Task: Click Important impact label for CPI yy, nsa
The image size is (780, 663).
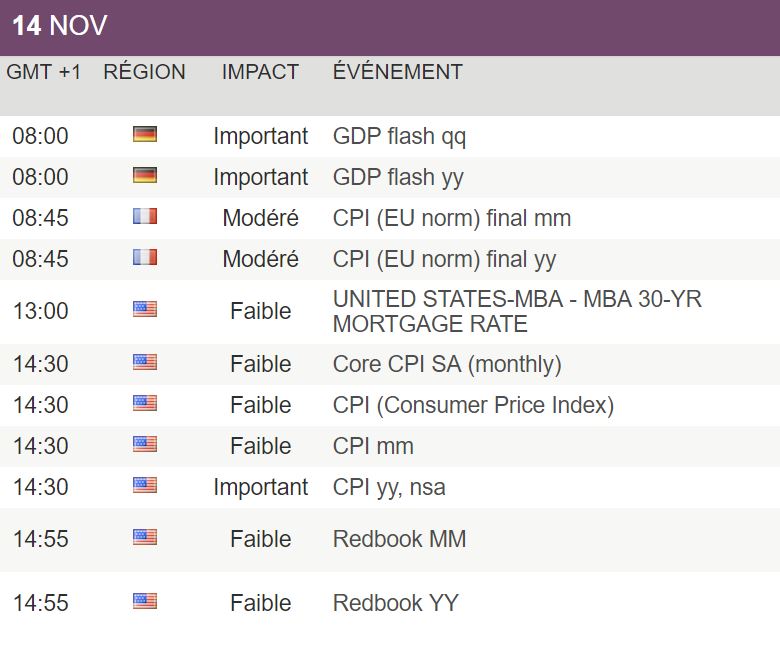Action: click(x=260, y=487)
